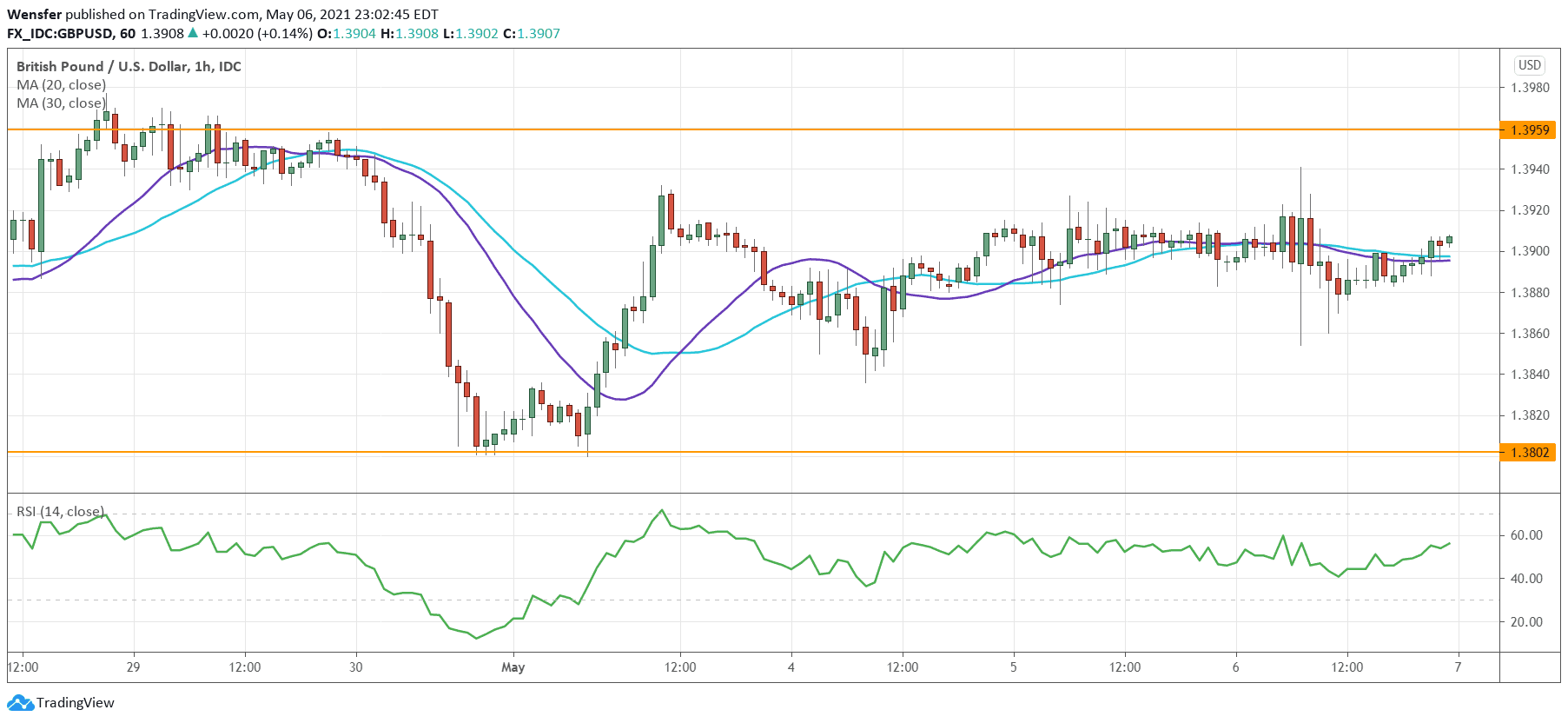1568x723 pixels.
Task: Click the upper orange horizontal resistance line
Action: [753, 129]
